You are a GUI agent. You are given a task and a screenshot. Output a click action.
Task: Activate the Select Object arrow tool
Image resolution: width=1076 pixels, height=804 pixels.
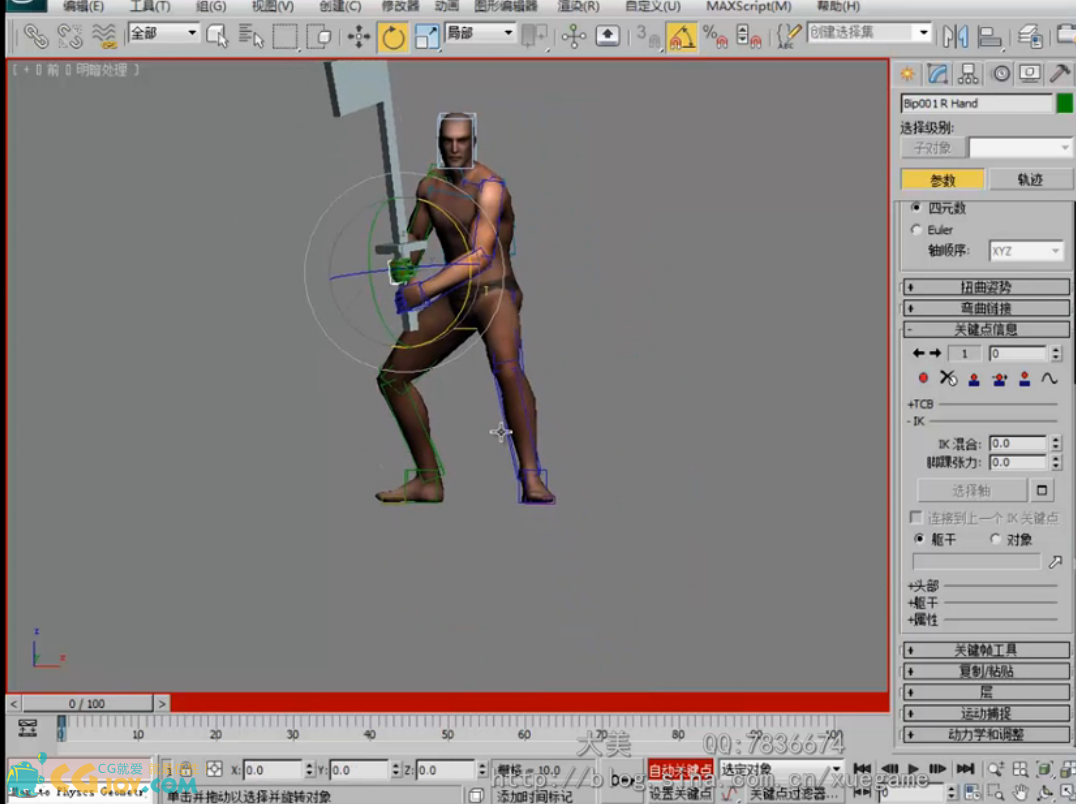[217, 35]
